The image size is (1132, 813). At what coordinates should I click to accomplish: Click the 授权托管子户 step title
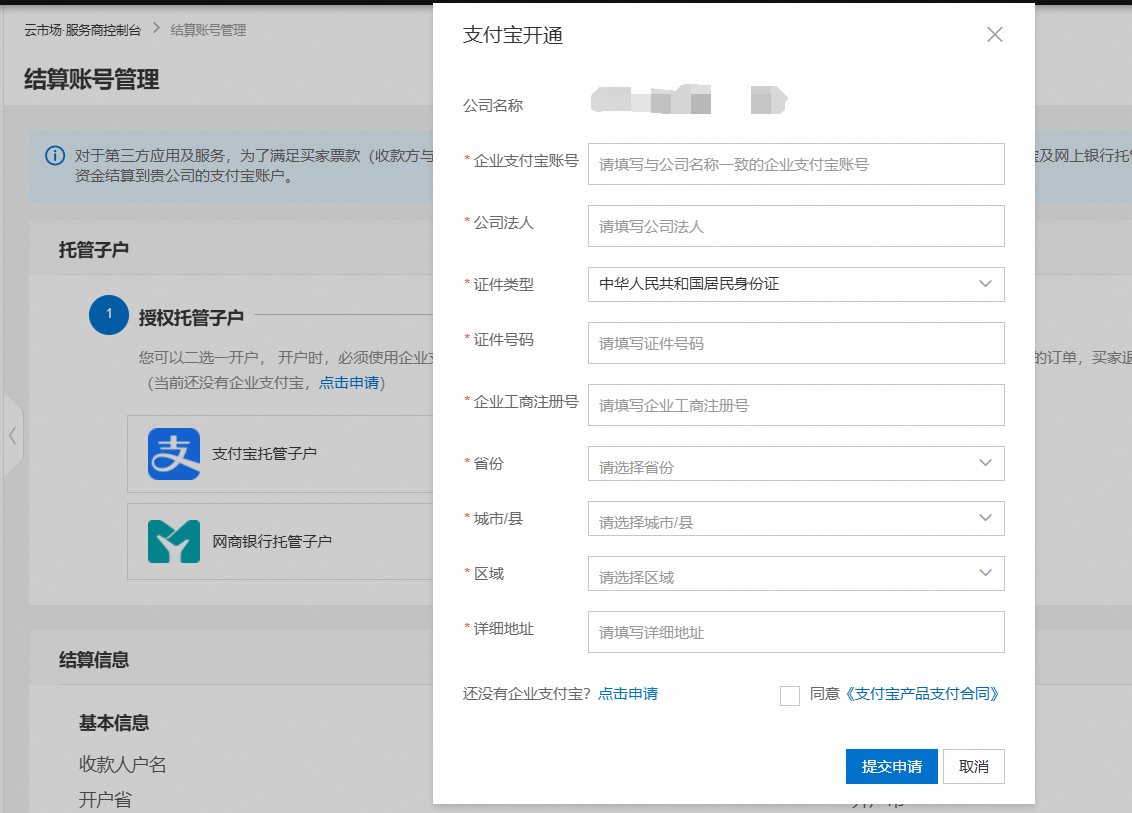[x=191, y=318]
